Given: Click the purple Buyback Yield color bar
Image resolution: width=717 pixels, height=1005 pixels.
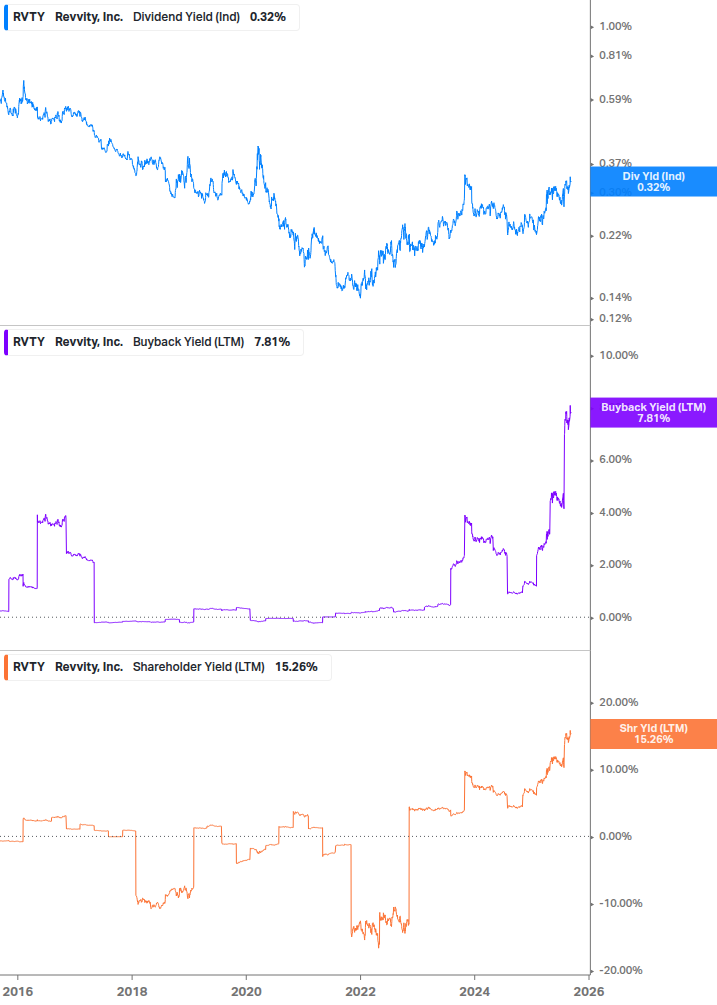Looking at the screenshot, I should pyautogui.click(x=6, y=342).
